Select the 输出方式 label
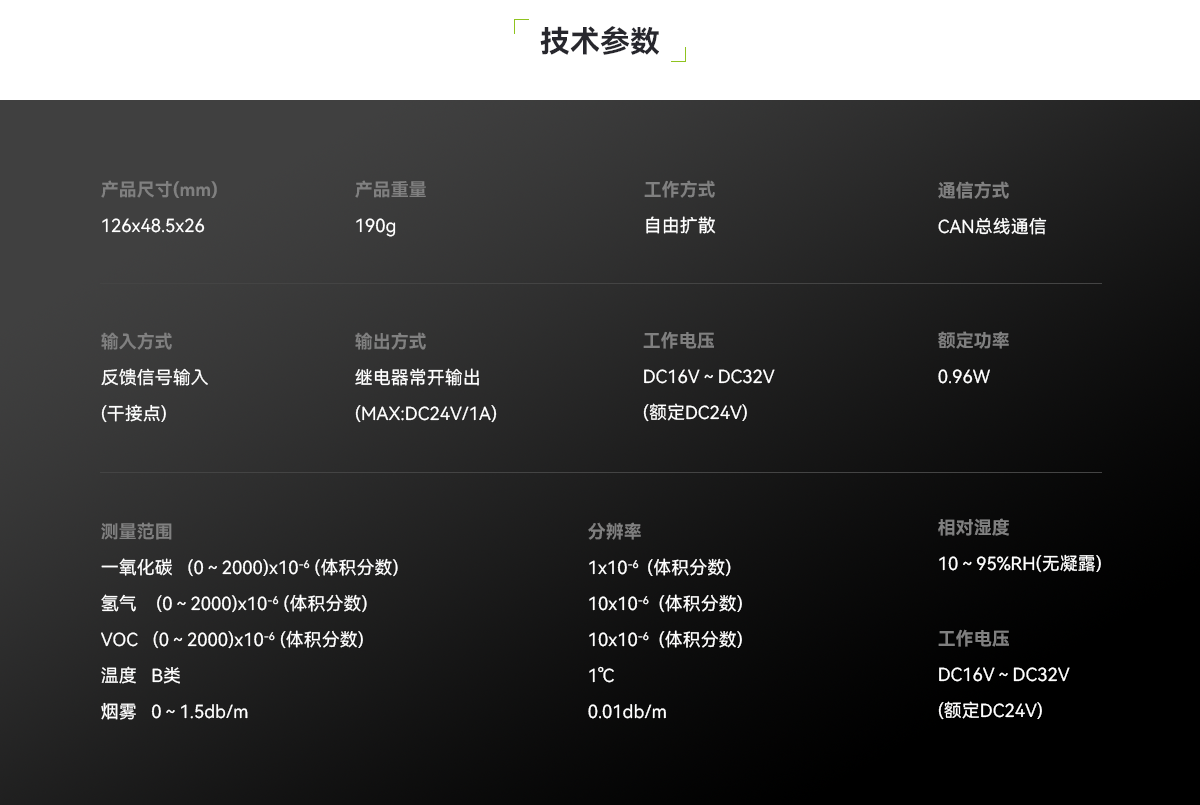 click(390, 340)
